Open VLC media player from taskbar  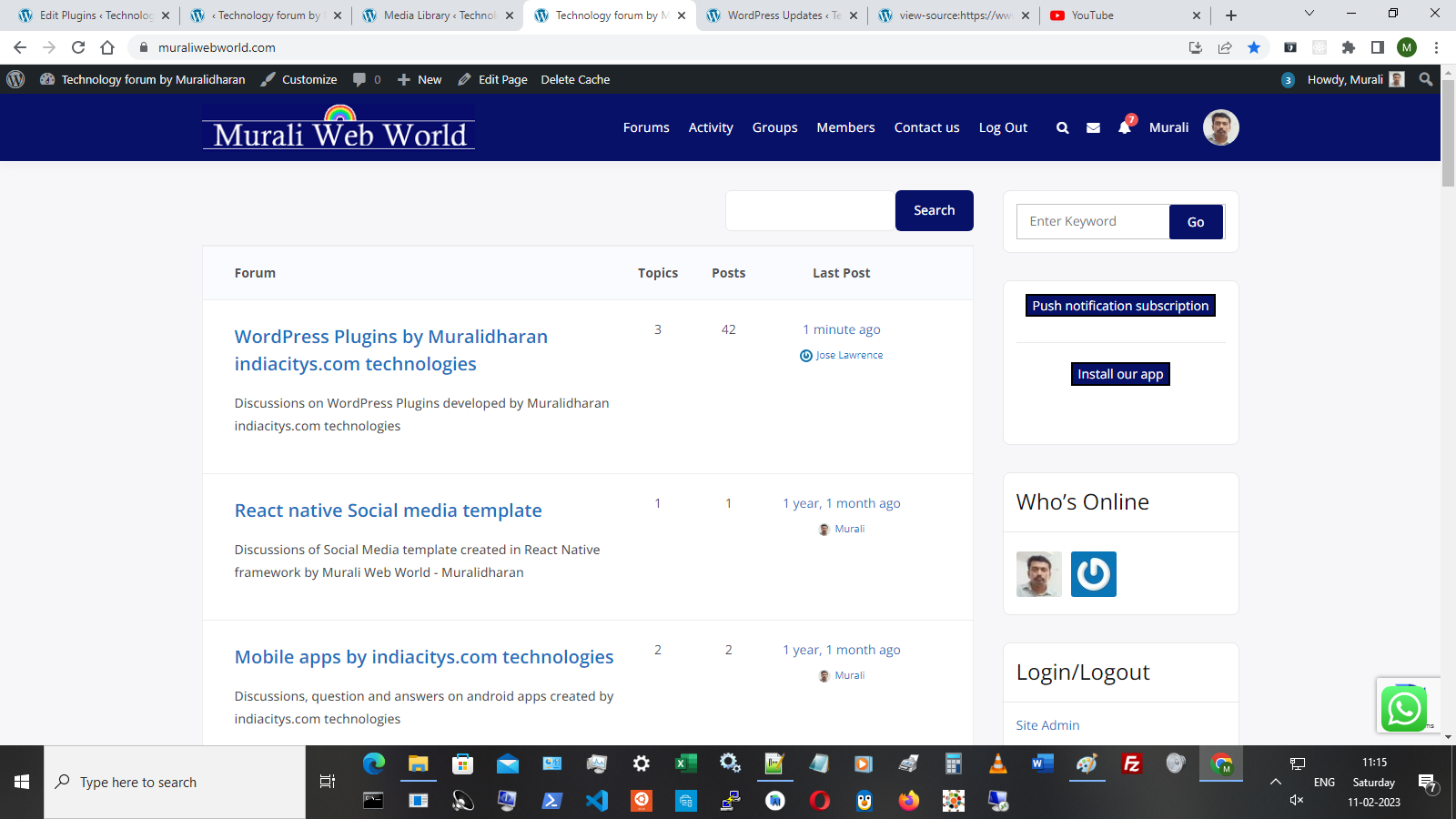pyautogui.click(x=998, y=763)
